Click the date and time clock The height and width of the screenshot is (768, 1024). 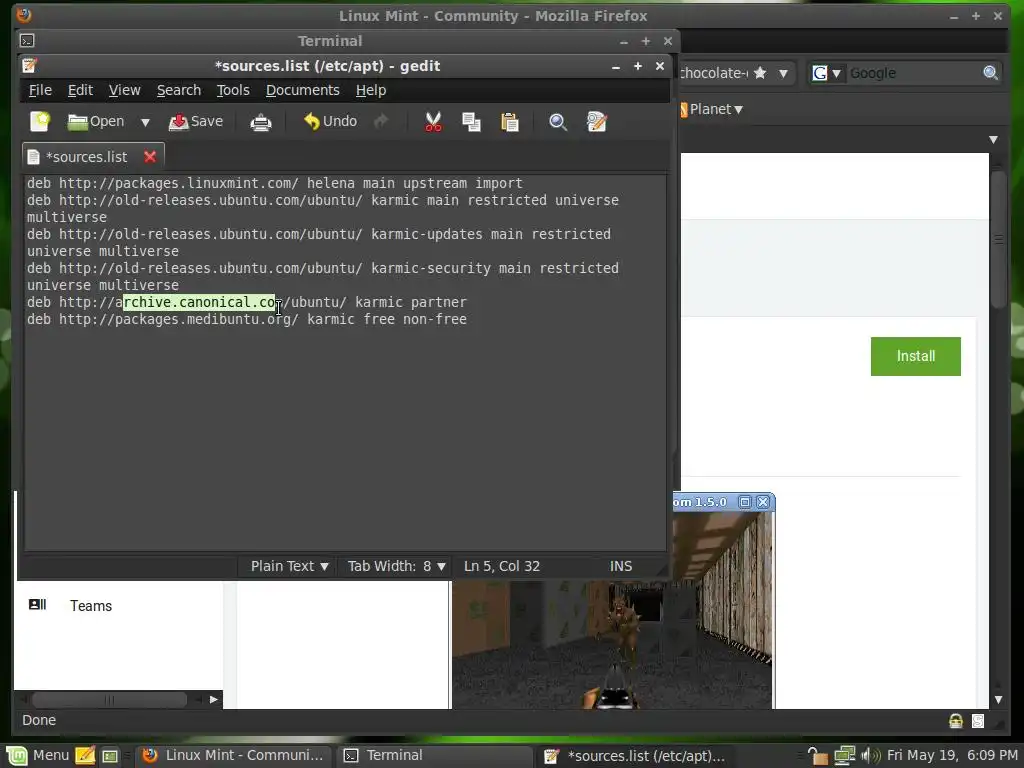point(952,756)
